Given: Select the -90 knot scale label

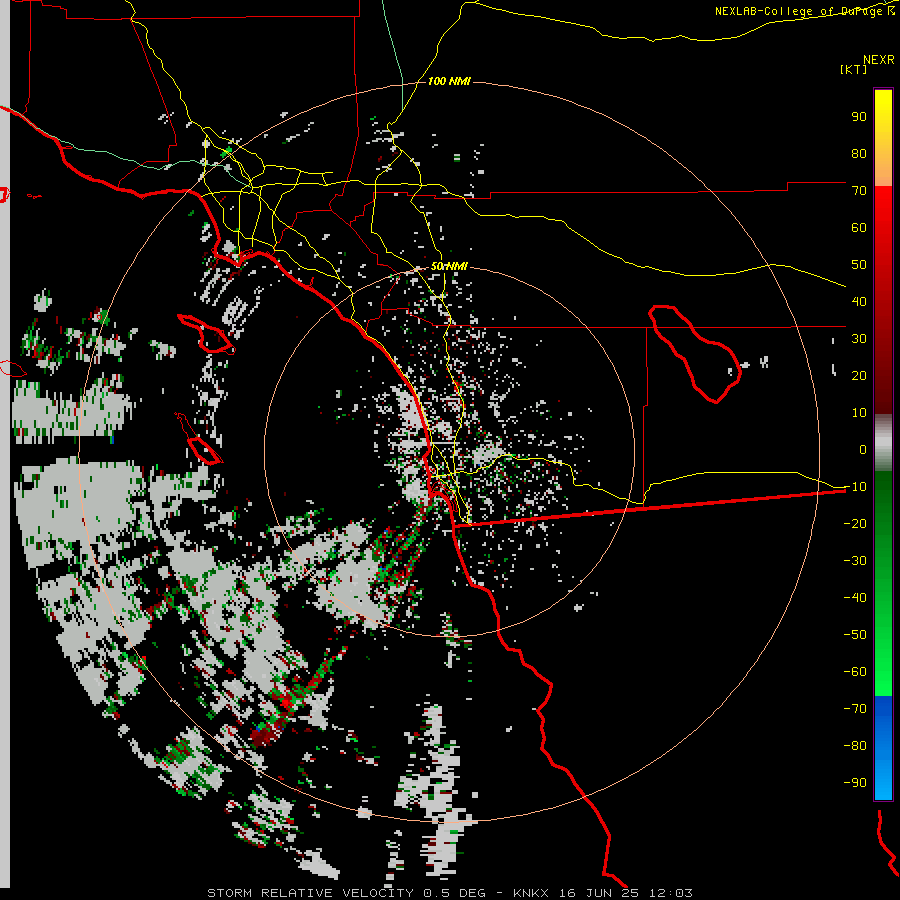Looking at the screenshot, I should pos(855,783).
